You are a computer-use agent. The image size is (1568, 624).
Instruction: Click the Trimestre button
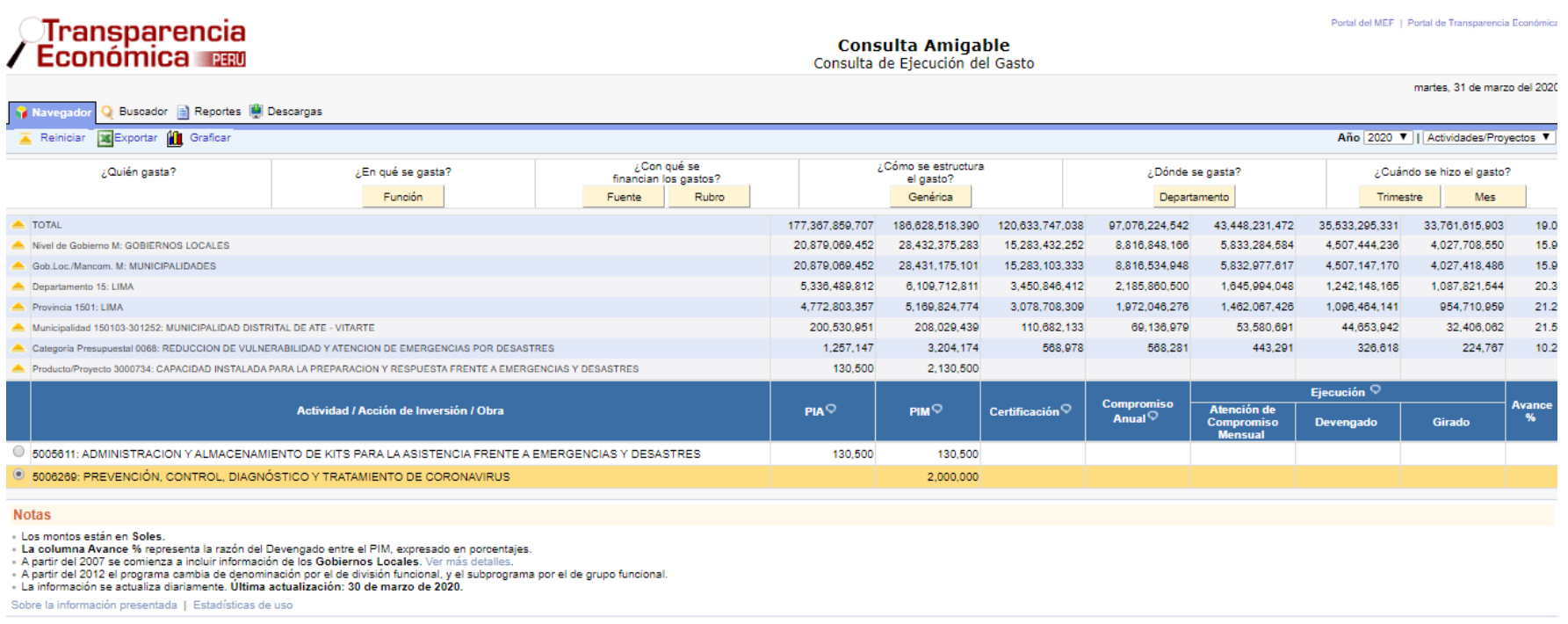(1399, 197)
